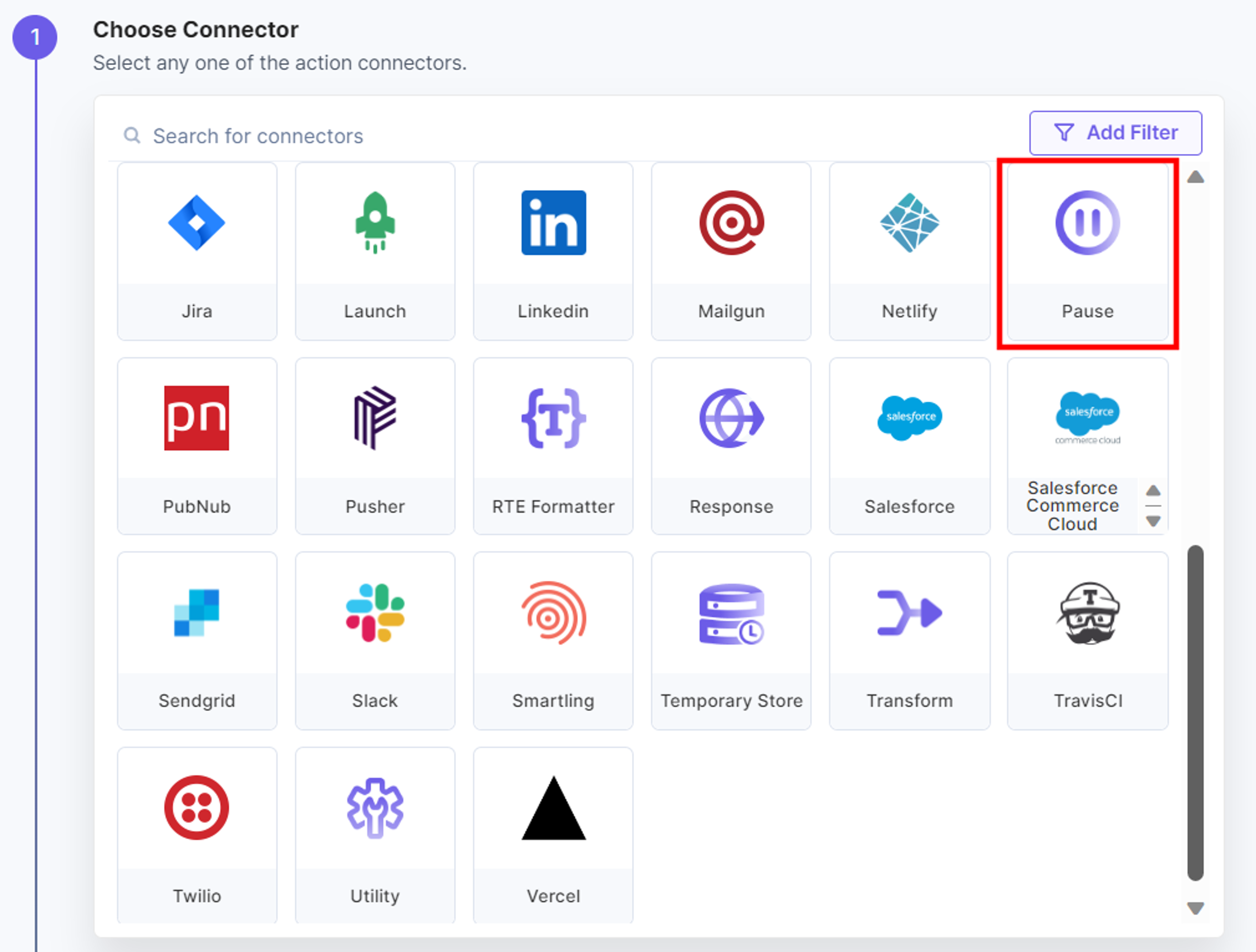Click the 'Launch' connector label
The image size is (1256, 952).
pos(375,311)
